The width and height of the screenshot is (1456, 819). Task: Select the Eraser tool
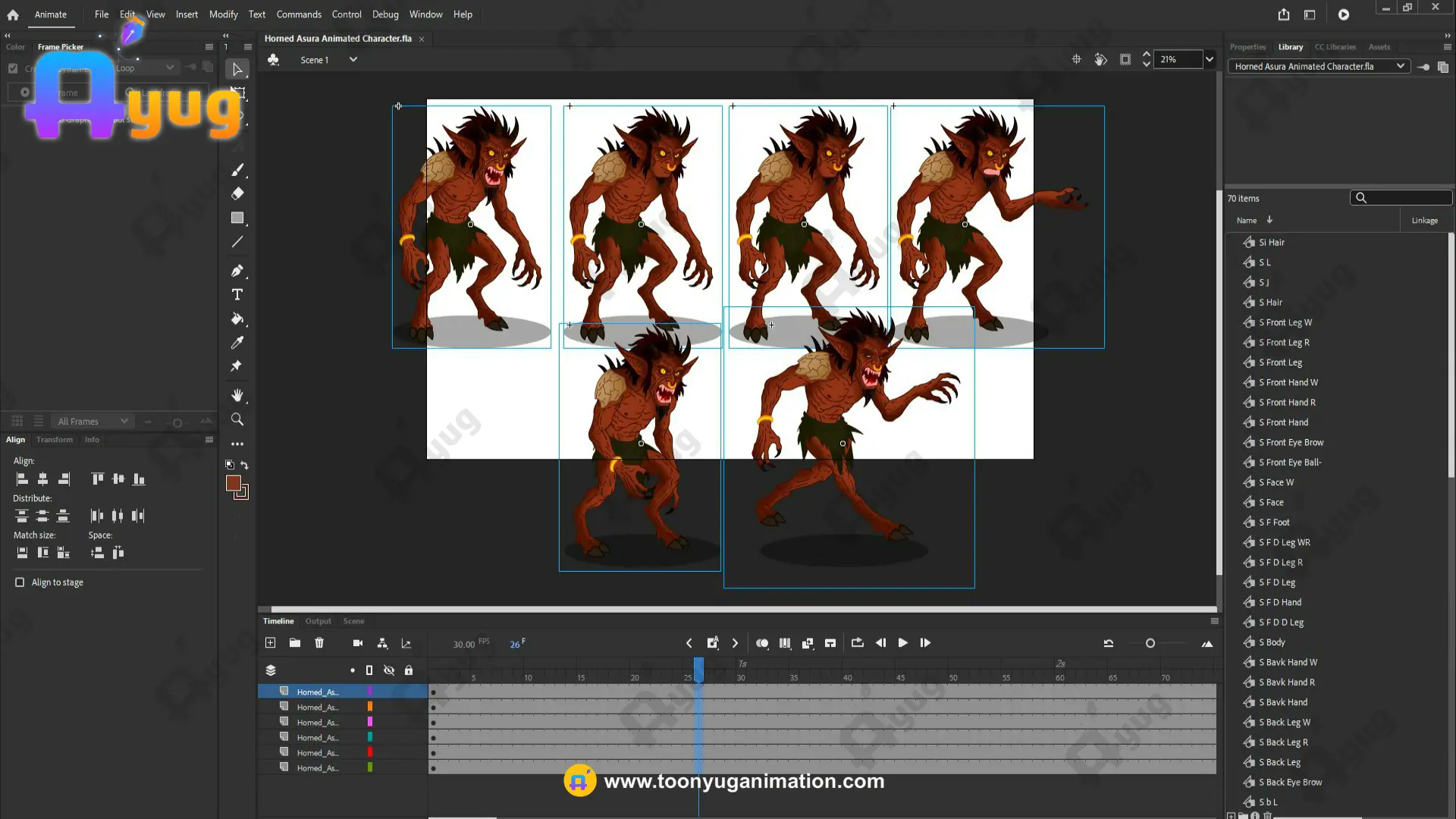[x=237, y=193]
